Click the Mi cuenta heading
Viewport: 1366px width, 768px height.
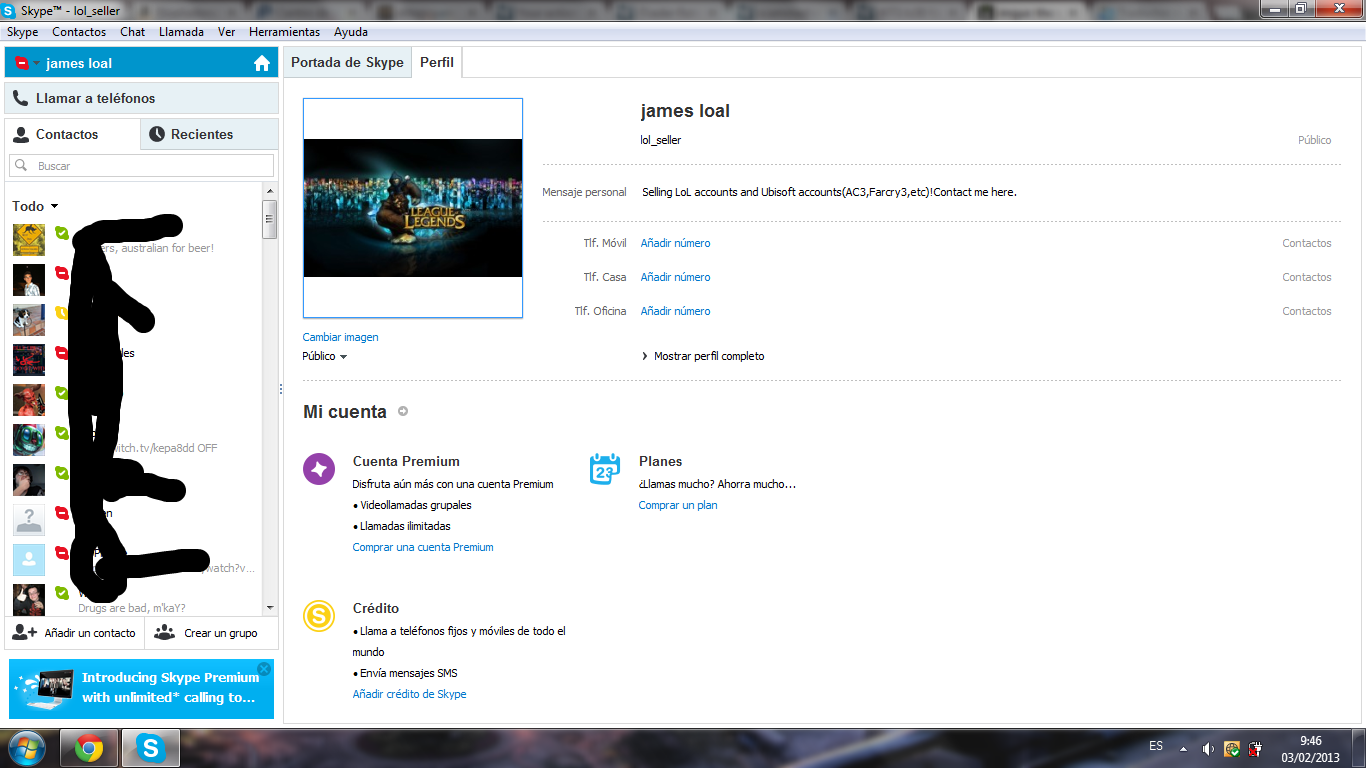click(345, 411)
